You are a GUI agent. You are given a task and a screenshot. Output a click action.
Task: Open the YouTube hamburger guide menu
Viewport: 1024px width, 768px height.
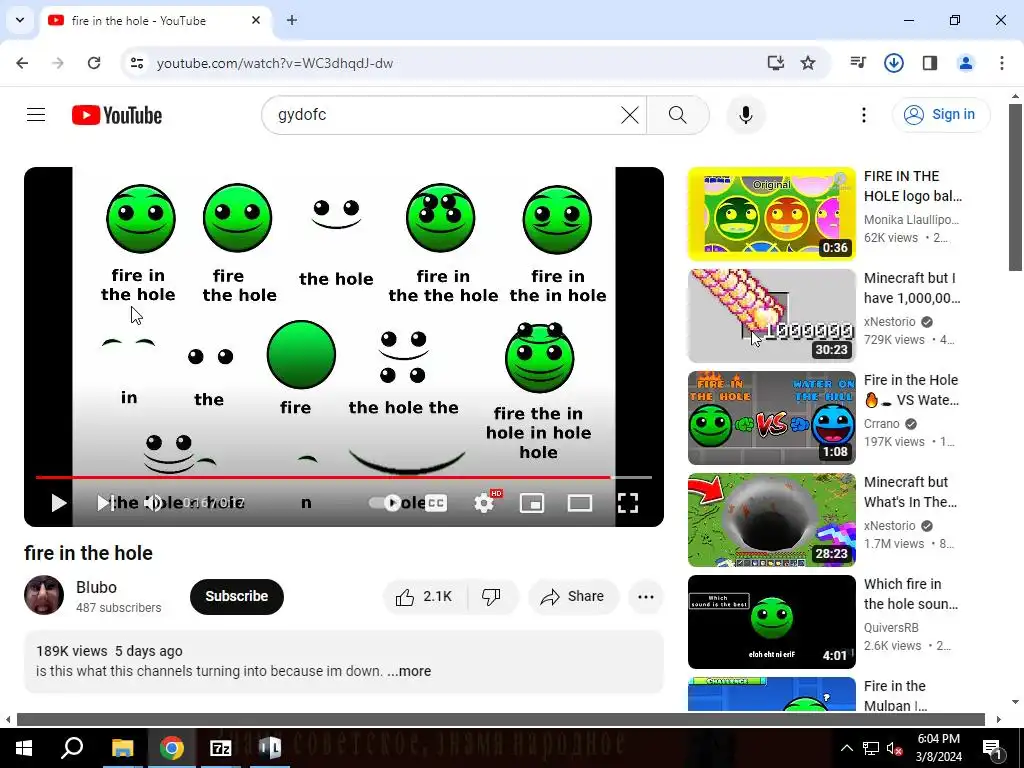point(36,115)
